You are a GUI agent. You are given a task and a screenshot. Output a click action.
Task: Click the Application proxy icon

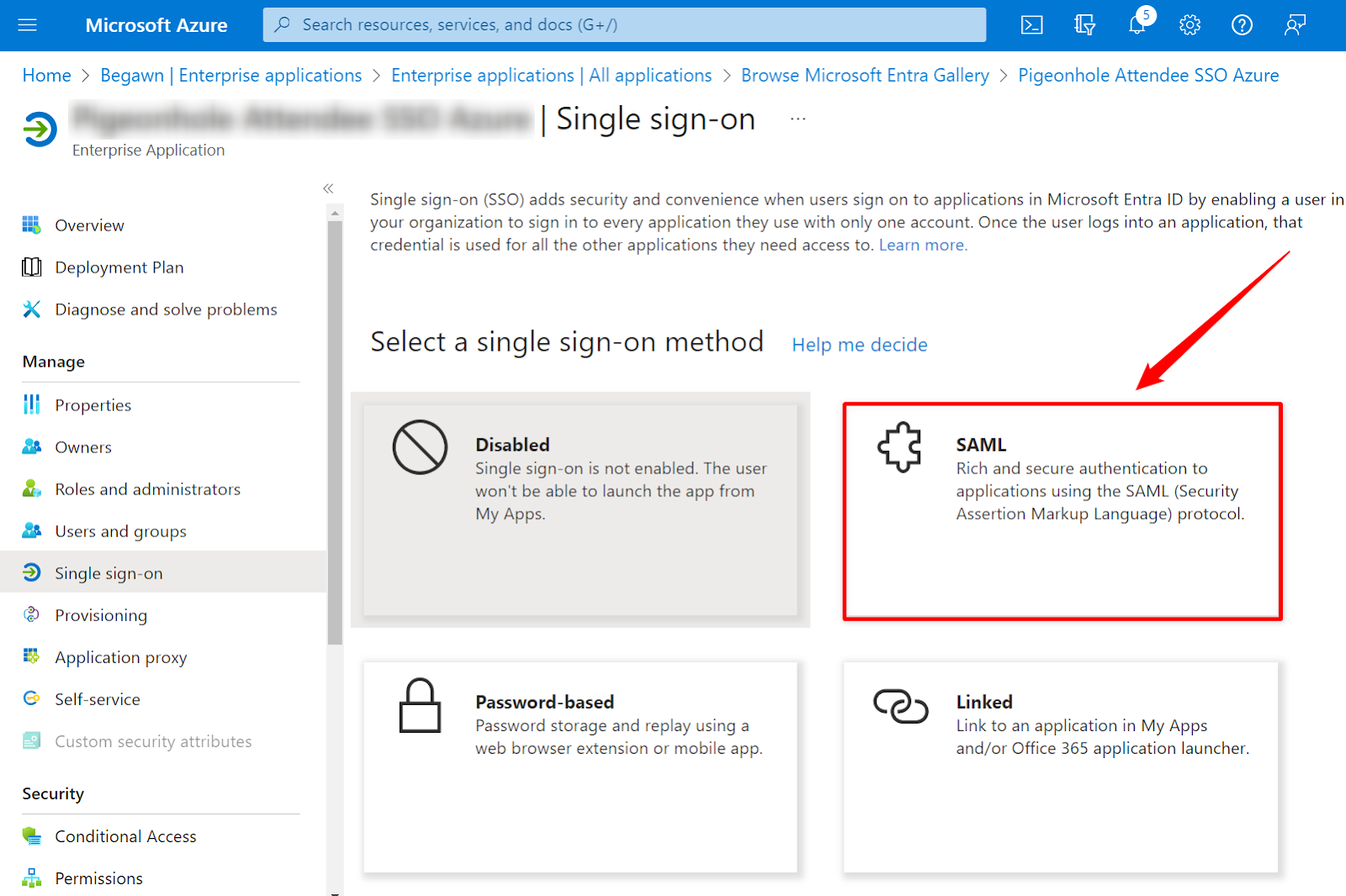click(31, 656)
